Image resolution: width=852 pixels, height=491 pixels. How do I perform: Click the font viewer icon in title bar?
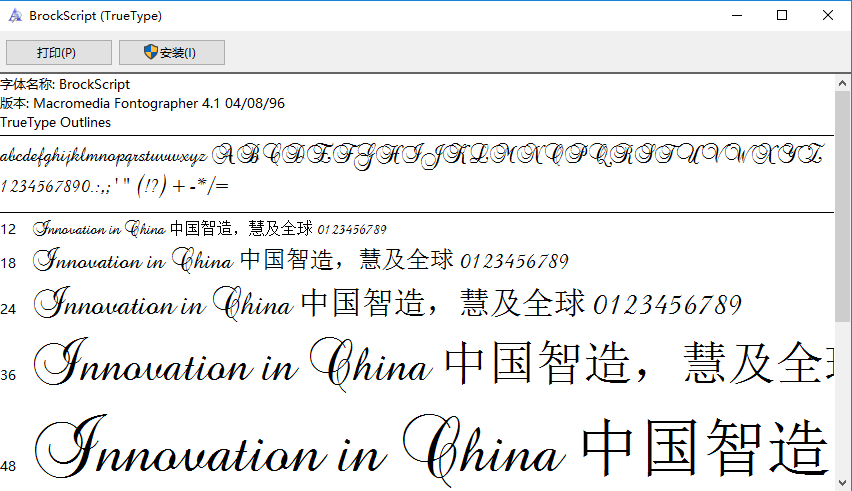(15, 16)
